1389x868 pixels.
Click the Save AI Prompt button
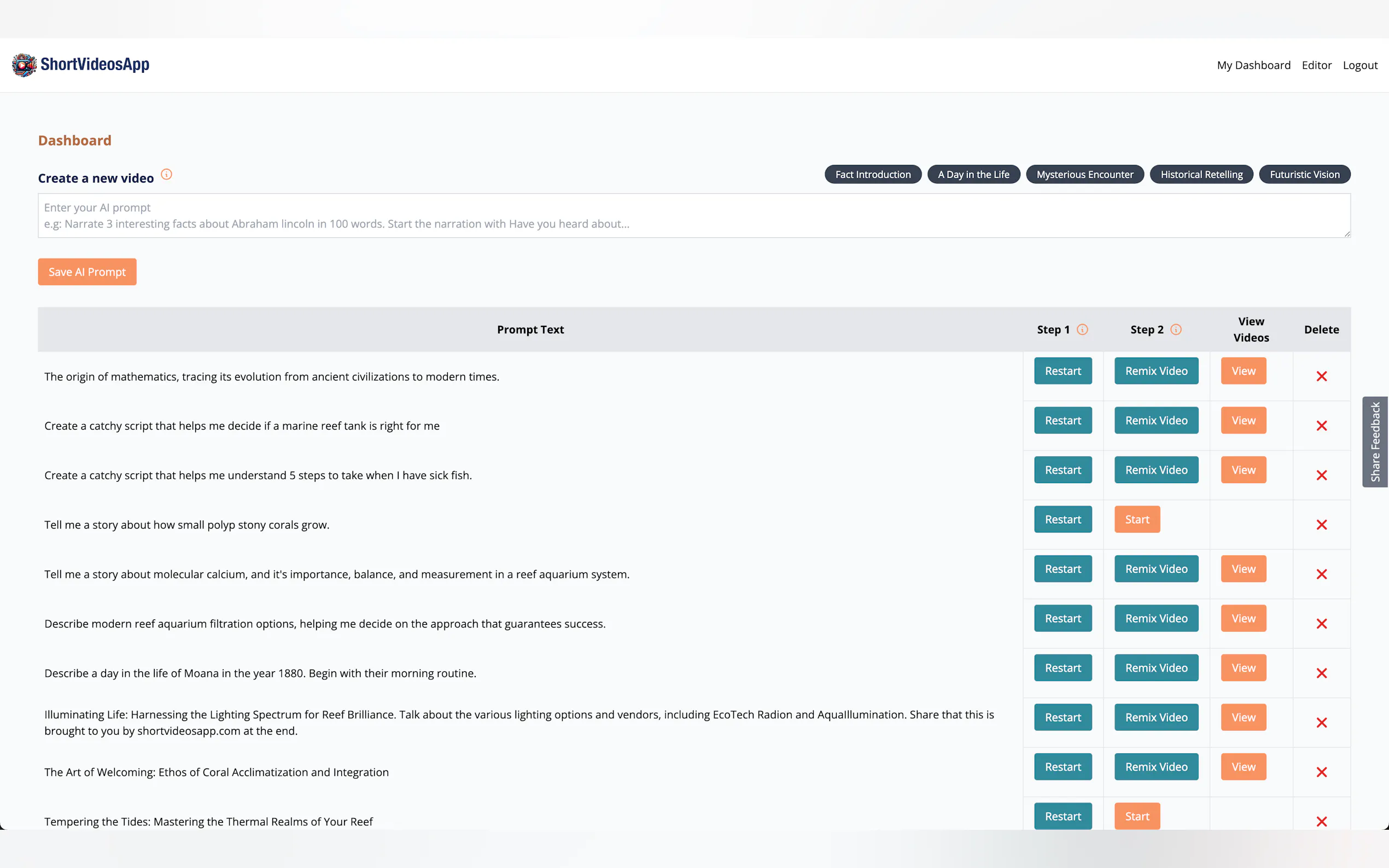point(87,272)
